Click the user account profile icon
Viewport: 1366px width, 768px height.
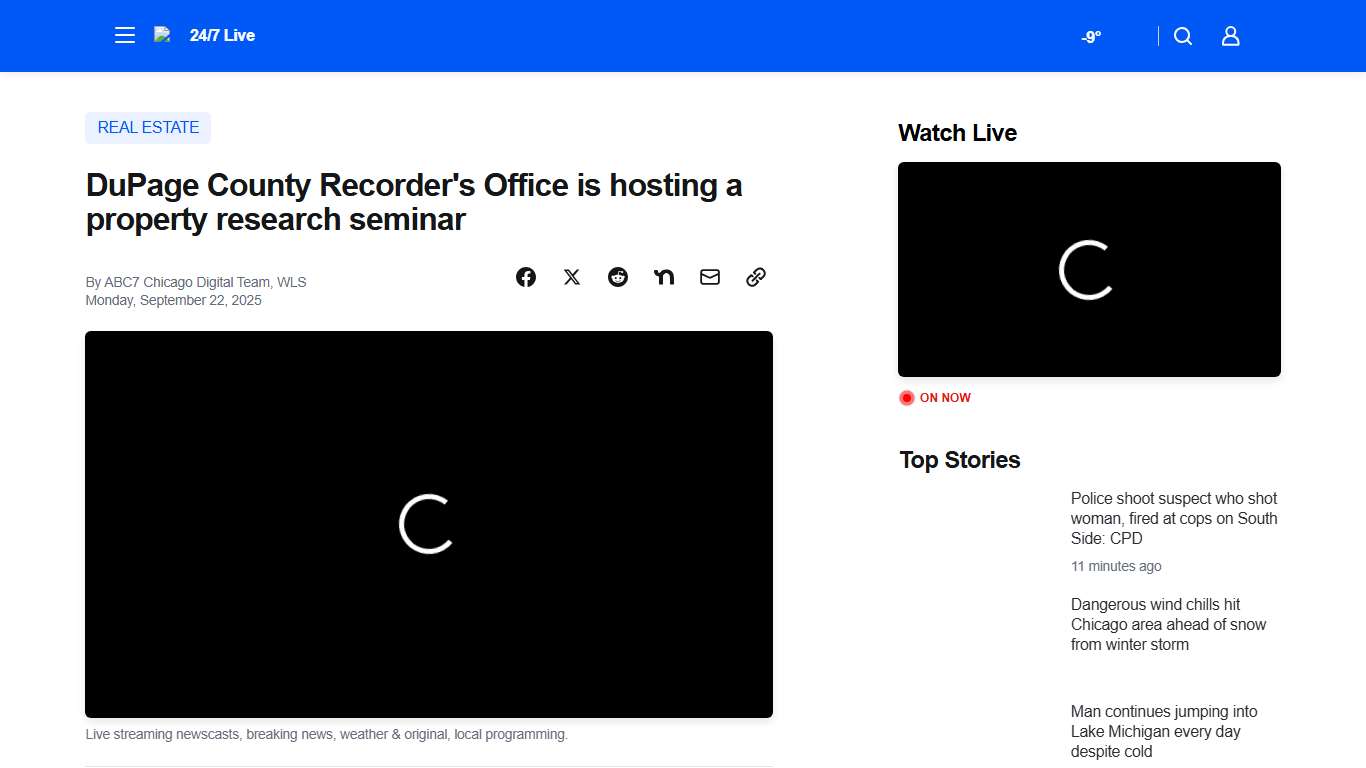pyautogui.click(x=1231, y=36)
